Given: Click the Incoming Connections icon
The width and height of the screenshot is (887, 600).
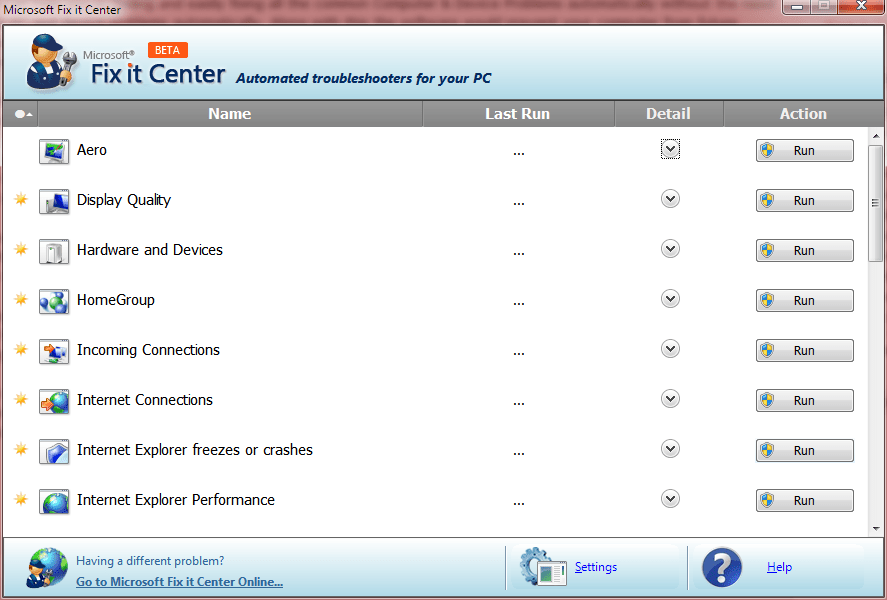Looking at the screenshot, I should click(x=54, y=351).
